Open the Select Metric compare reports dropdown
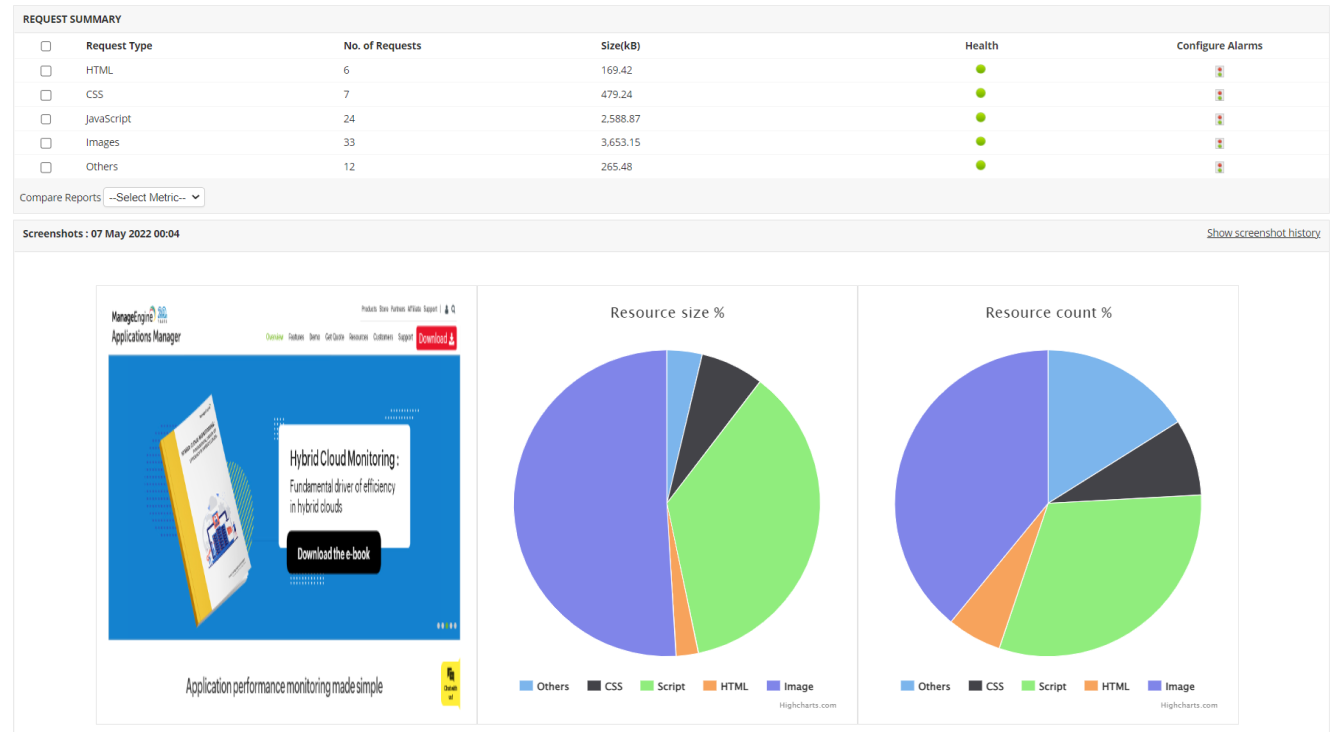The image size is (1340, 732). pos(154,197)
